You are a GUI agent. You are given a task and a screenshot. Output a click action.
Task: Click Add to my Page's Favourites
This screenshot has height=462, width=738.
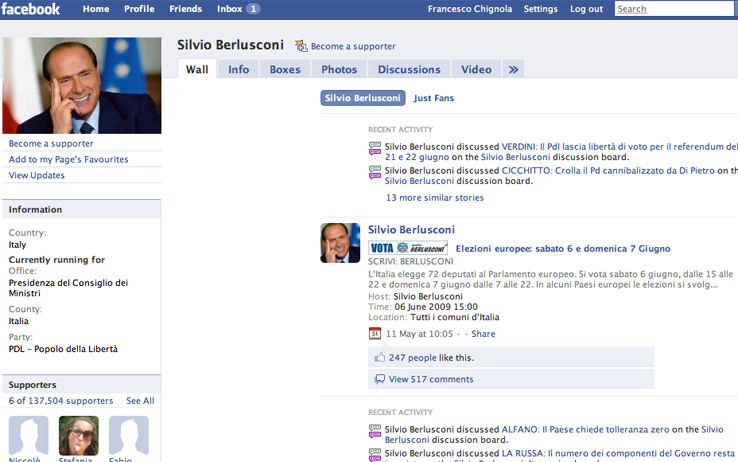click(x=69, y=159)
